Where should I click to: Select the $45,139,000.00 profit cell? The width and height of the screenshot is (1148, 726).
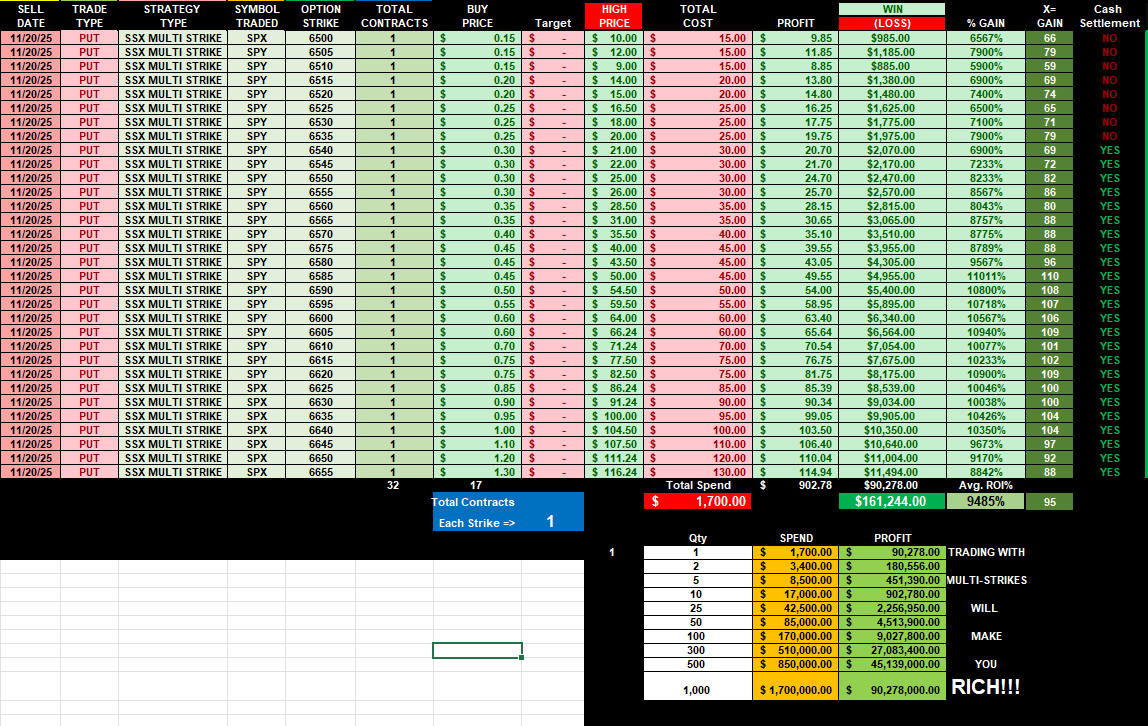pyautogui.click(x=893, y=664)
